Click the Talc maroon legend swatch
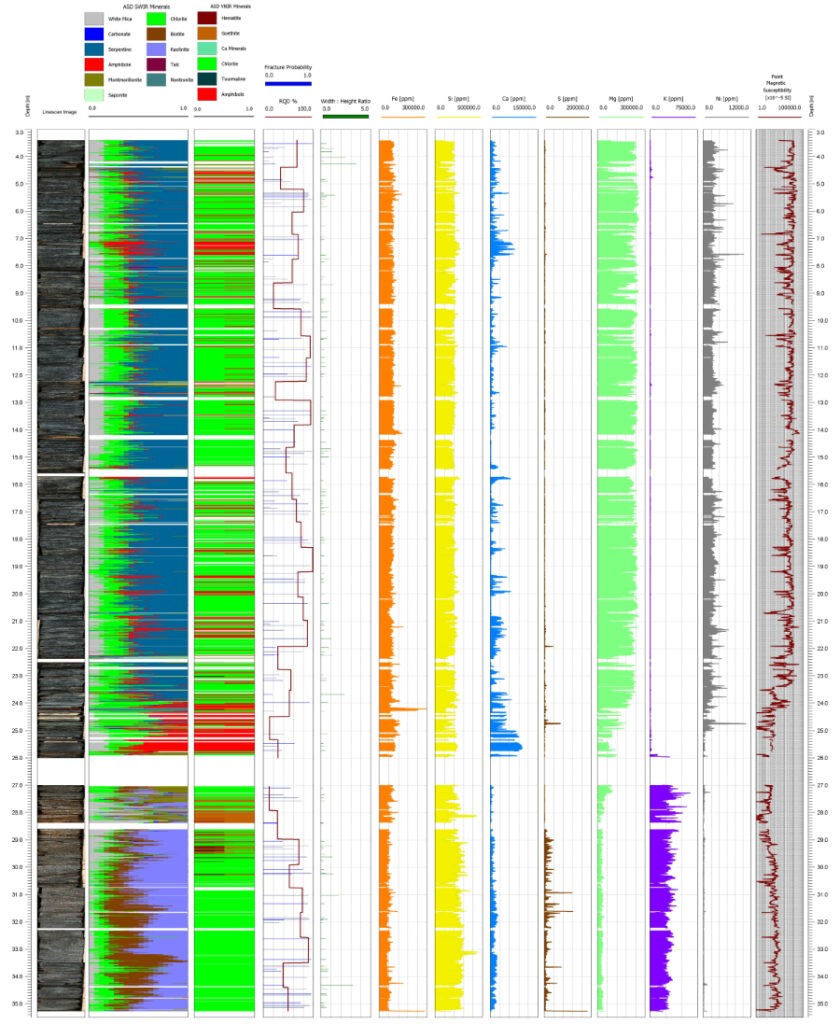 pyautogui.click(x=156, y=64)
